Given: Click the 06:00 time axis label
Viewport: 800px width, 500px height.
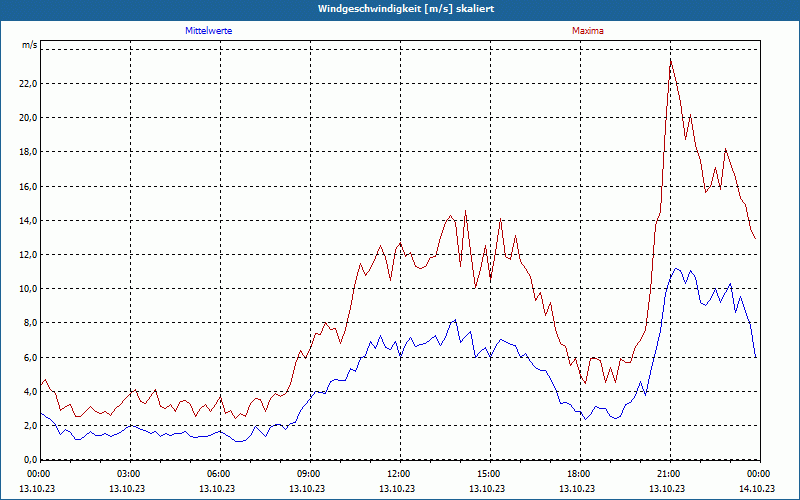Looking at the screenshot, I should point(220,474).
